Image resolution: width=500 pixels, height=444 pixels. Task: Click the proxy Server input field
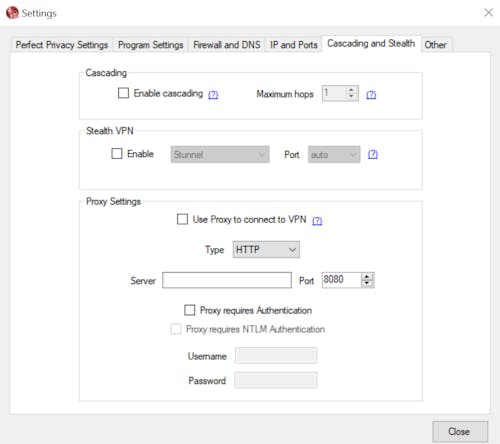tap(227, 280)
